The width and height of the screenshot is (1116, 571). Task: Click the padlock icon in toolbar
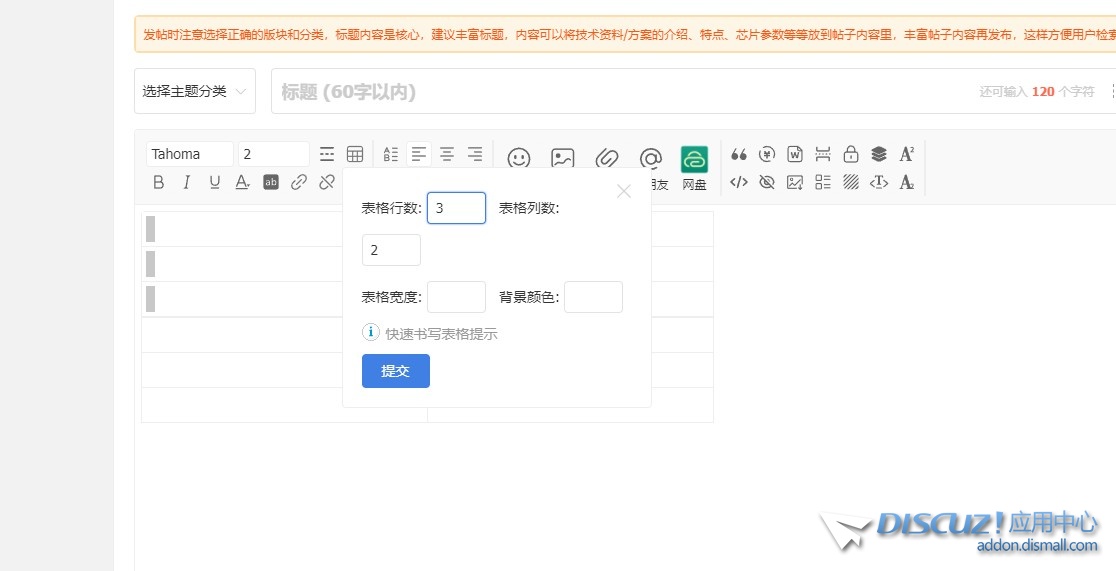(851, 154)
